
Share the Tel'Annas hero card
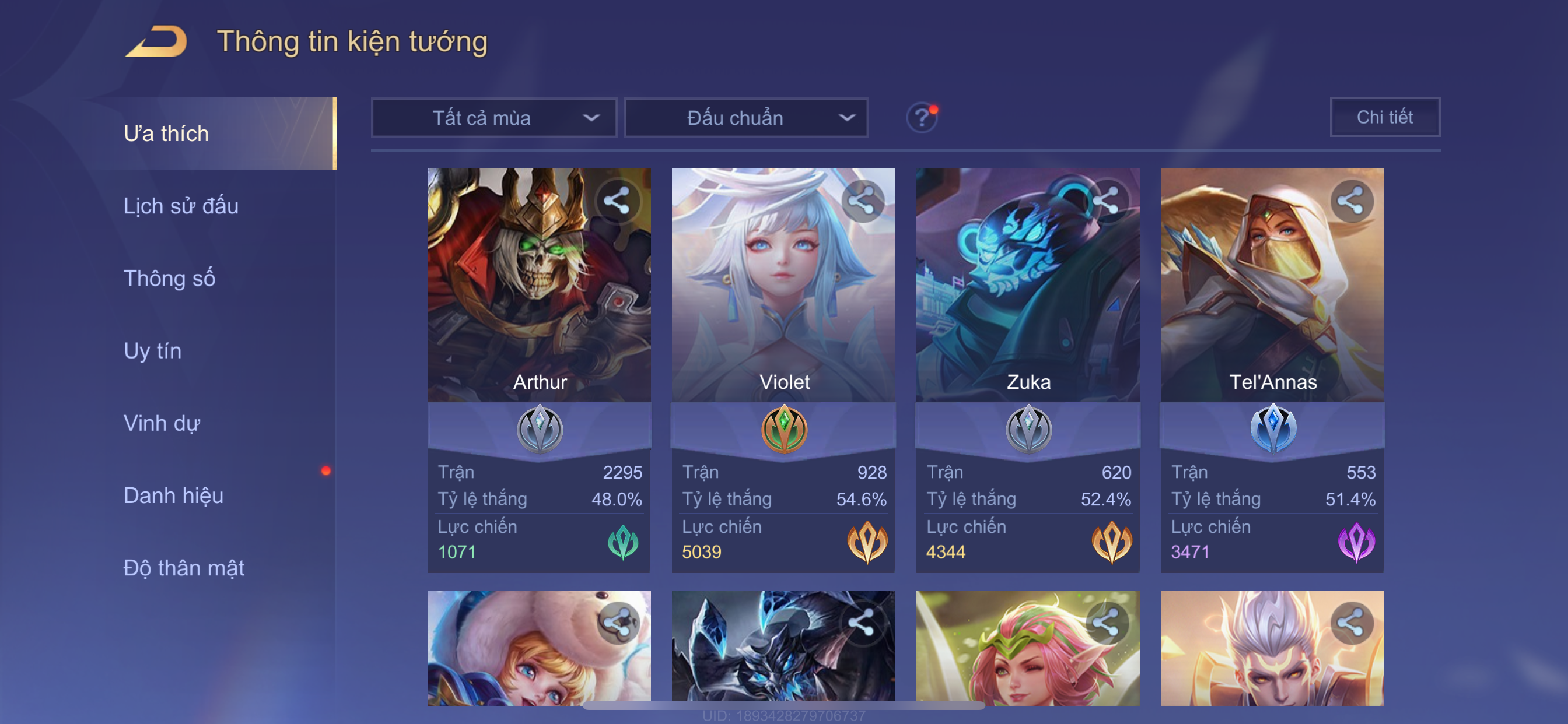tap(1350, 201)
